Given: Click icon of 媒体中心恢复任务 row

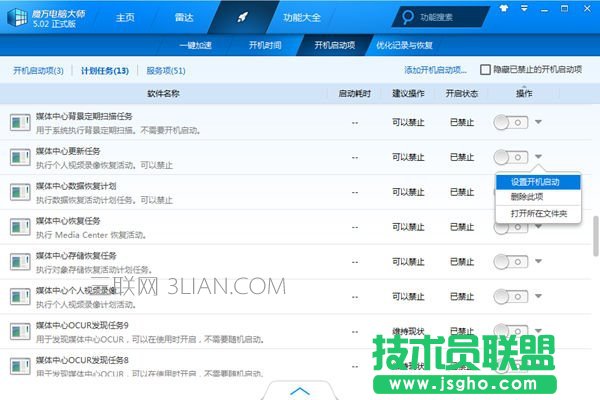Looking at the screenshot, I should click(x=21, y=227).
